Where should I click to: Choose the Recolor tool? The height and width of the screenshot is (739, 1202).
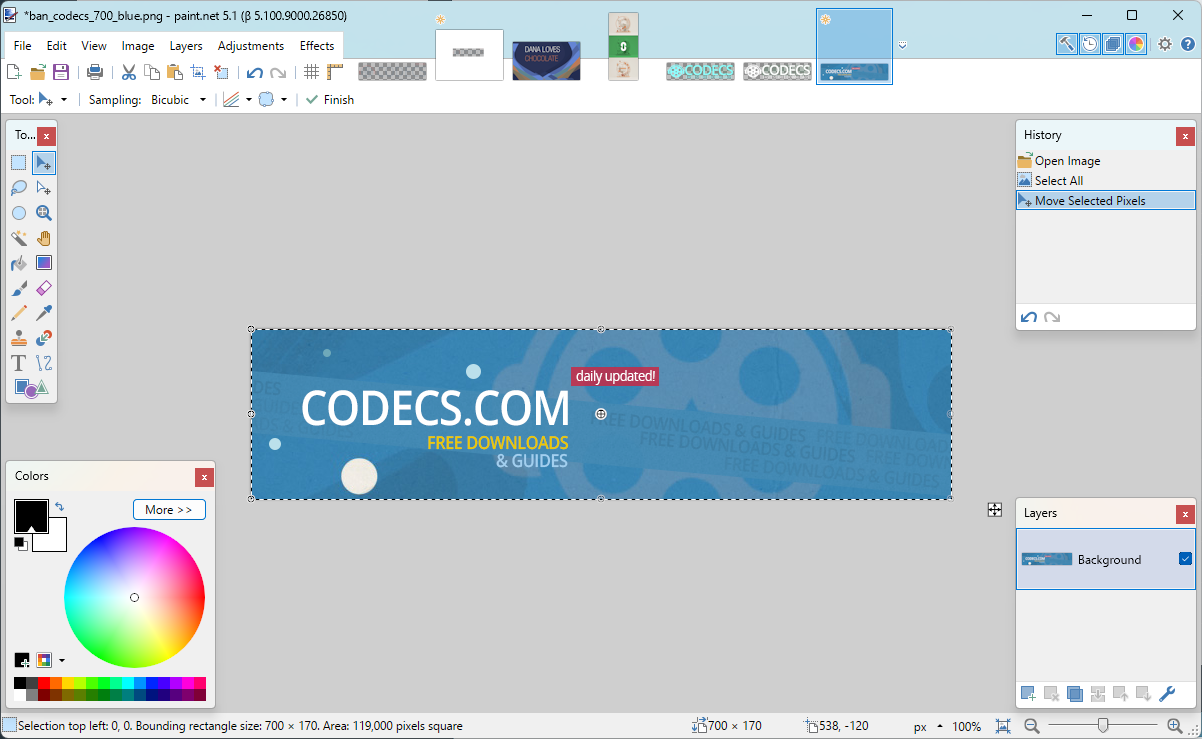click(x=44, y=338)
